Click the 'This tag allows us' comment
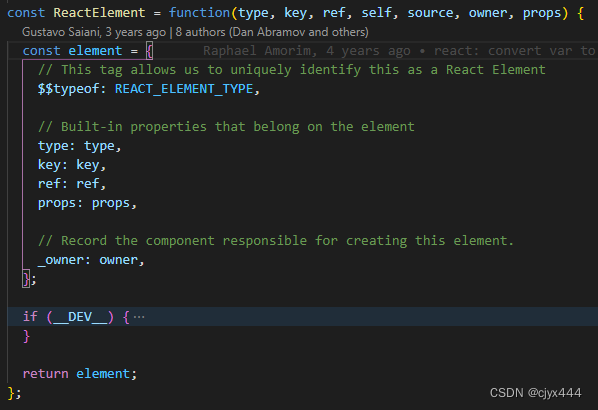Viewport: 598px width, 410px height. [x=292, y=70]
